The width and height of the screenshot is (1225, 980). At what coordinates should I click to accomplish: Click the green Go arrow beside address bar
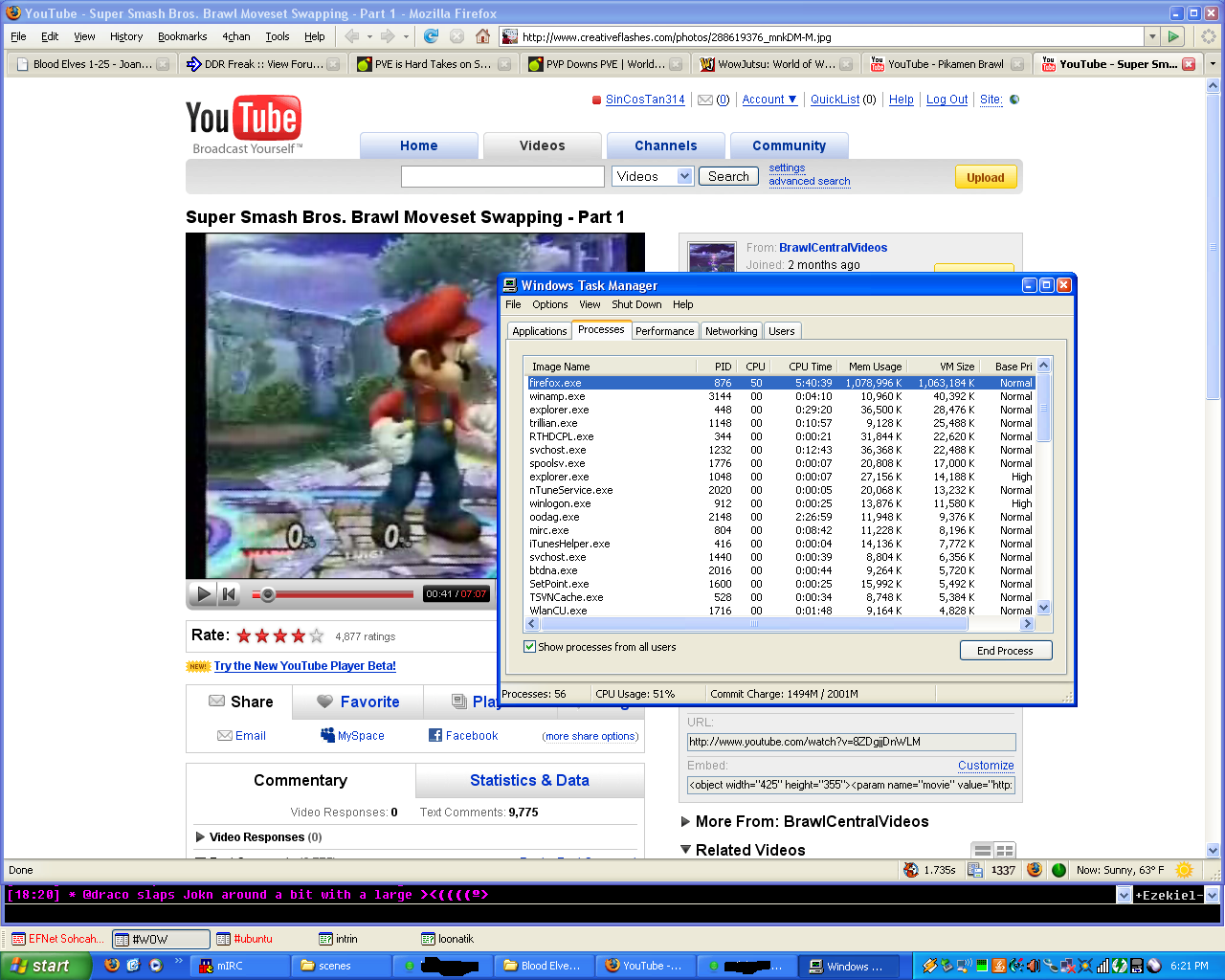[1174, 36]
